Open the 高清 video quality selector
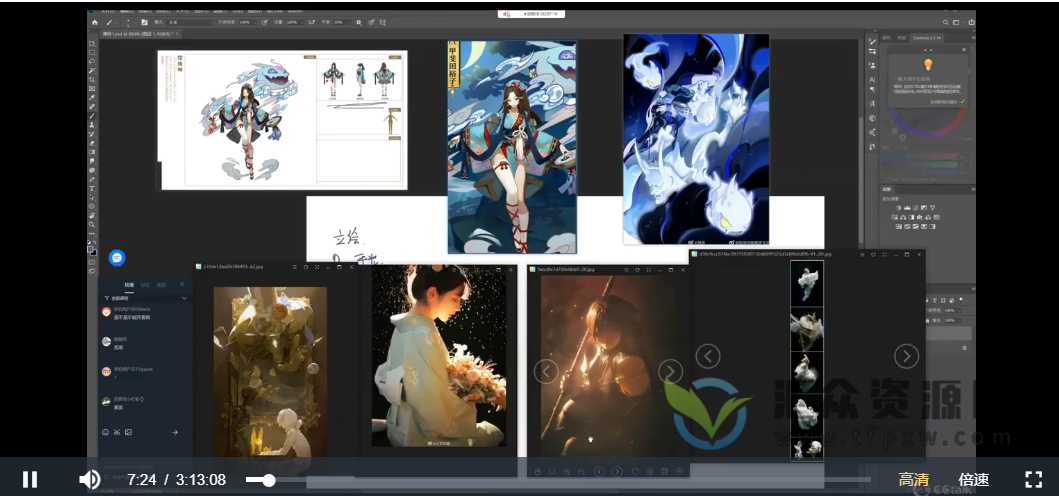The width and height of the screenshot is (1059, 496). 914,479
